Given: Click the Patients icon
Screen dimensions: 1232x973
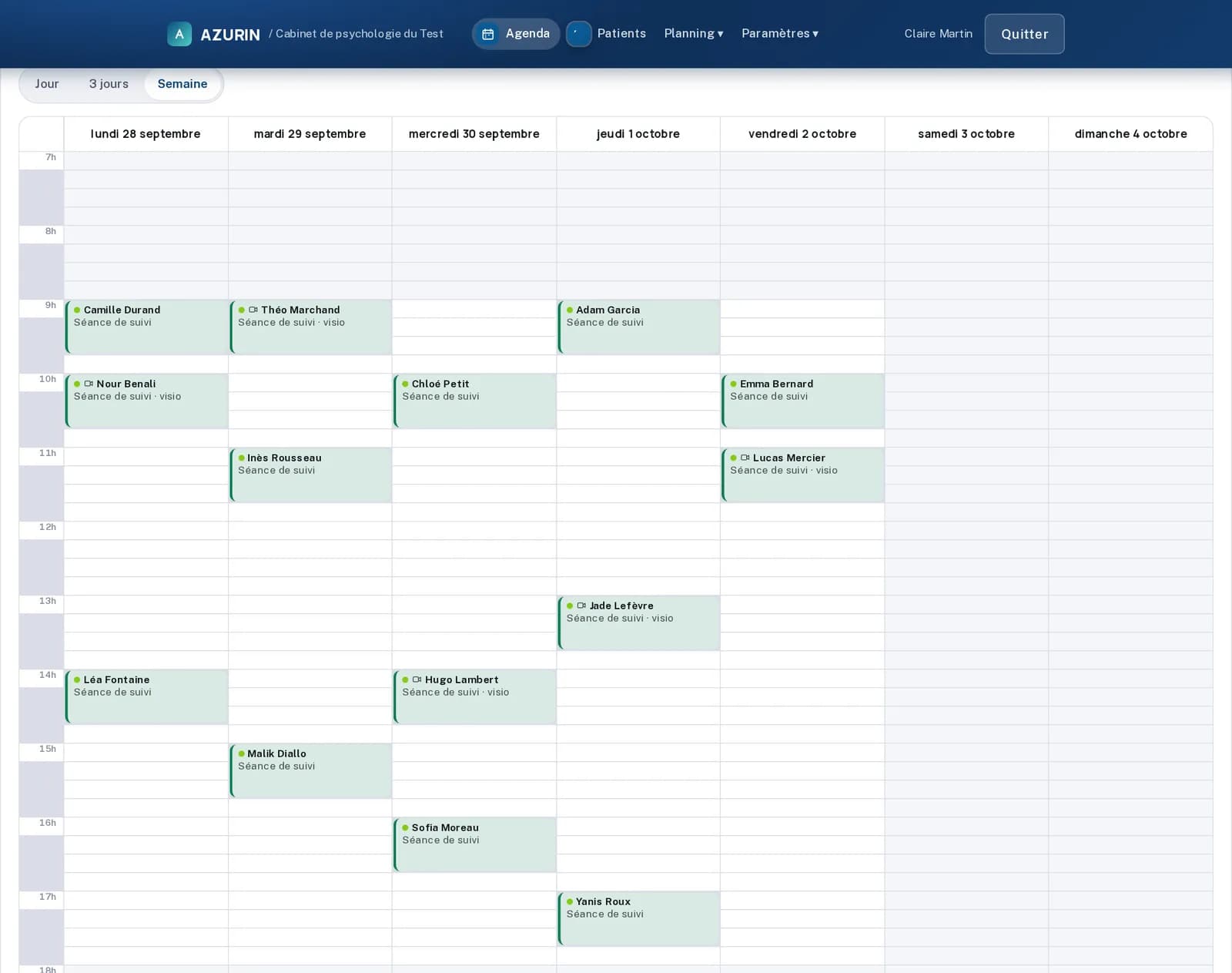Looking at the screenshot, I should click(x=579, y=34).
